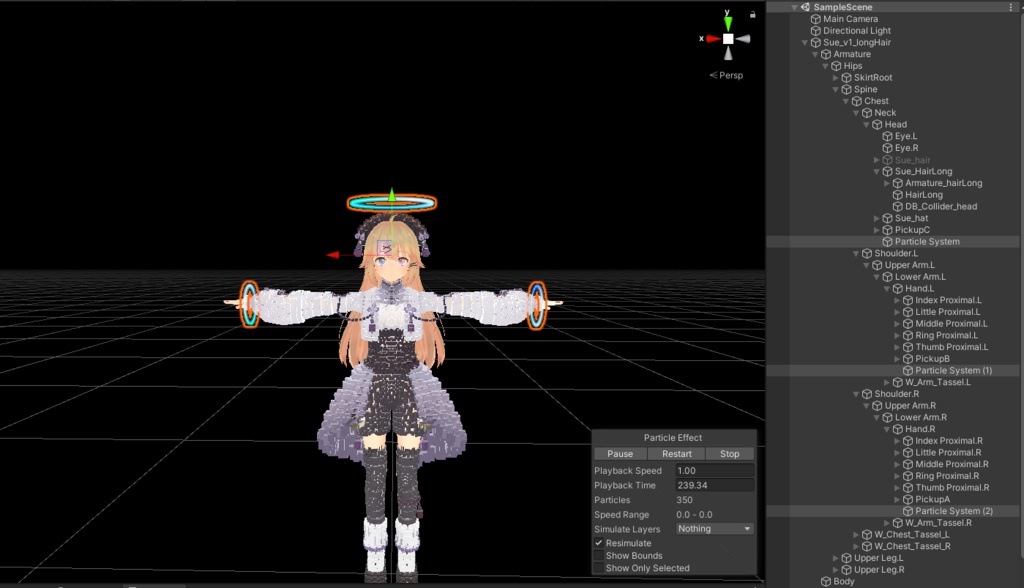Collapse the Head tree arrow
The image size is (1024, 588).
point(867,125)
